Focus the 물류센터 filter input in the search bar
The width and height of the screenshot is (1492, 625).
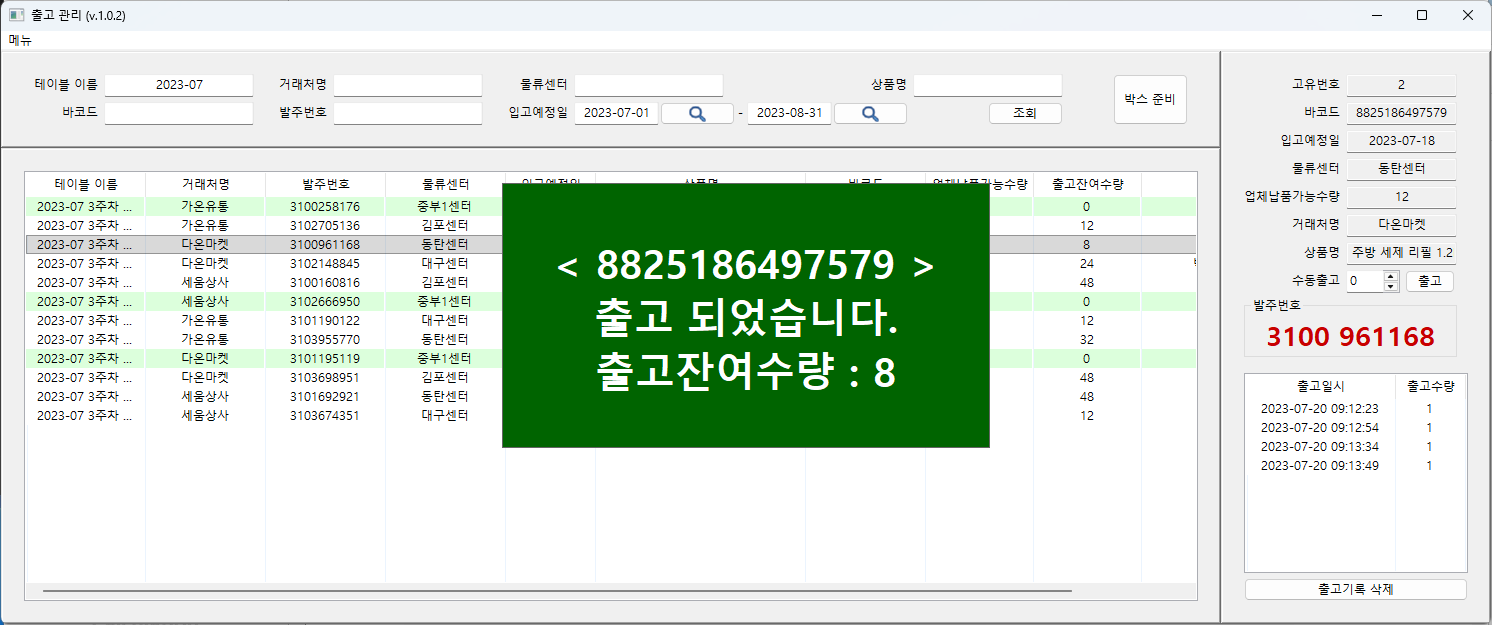[648, 85]
